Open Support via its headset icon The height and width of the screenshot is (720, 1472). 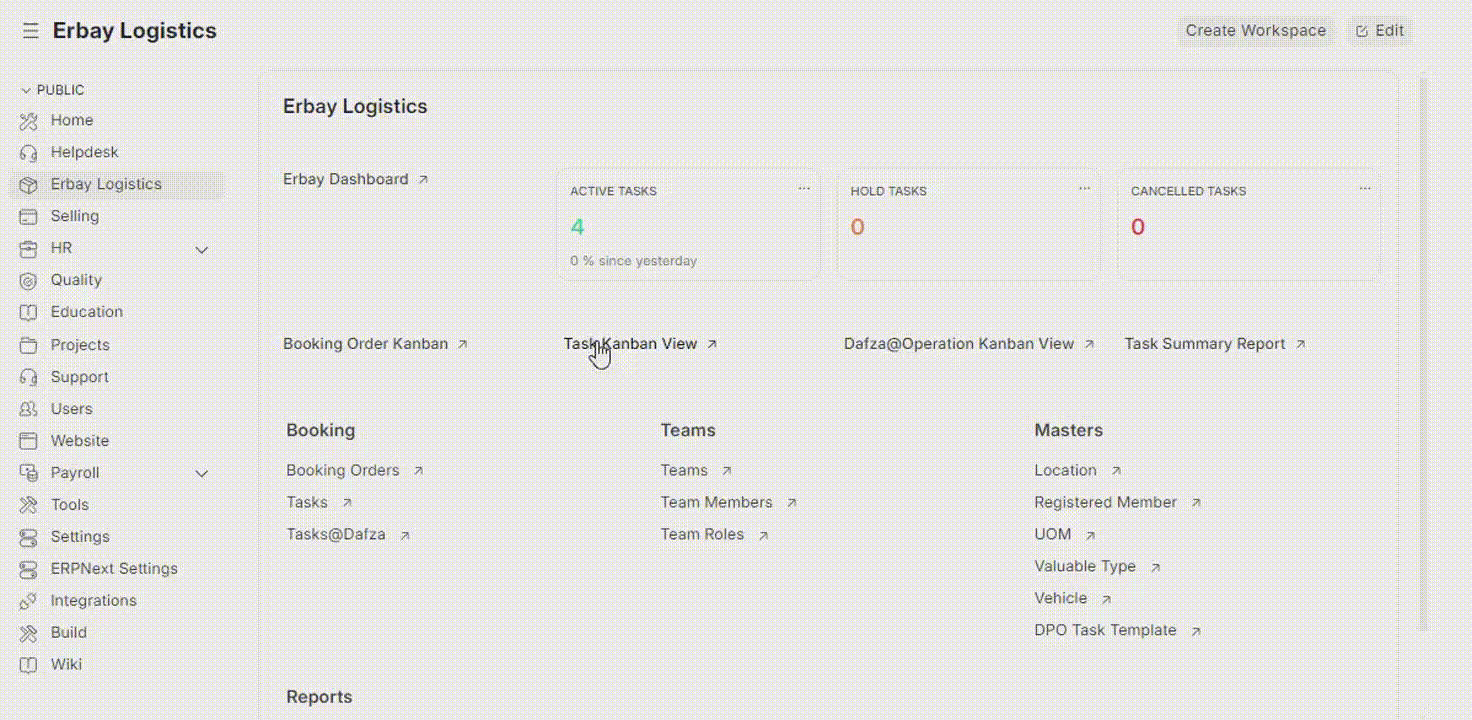[29, 377]
